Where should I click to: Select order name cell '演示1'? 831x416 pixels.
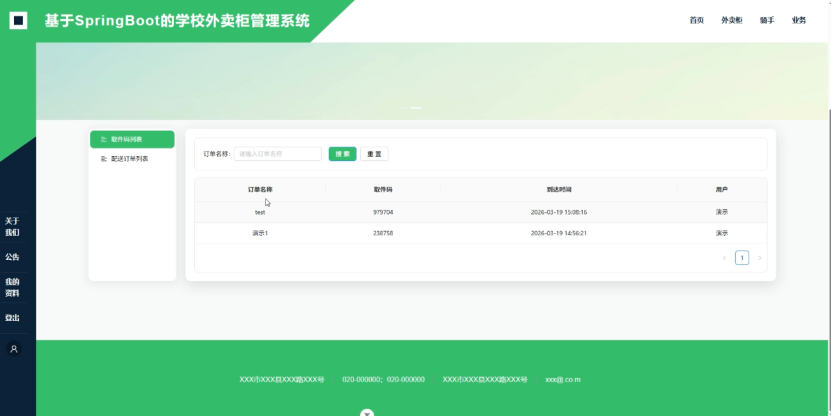(x=260, y=233)
